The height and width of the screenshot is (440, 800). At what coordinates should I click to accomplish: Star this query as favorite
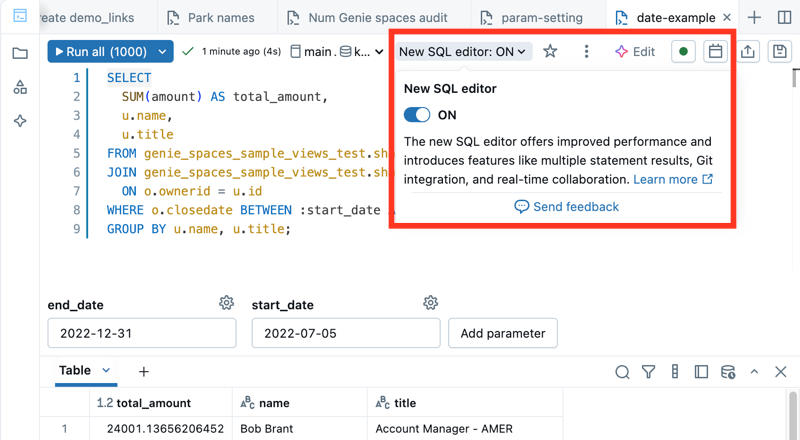tap(550, 51)
